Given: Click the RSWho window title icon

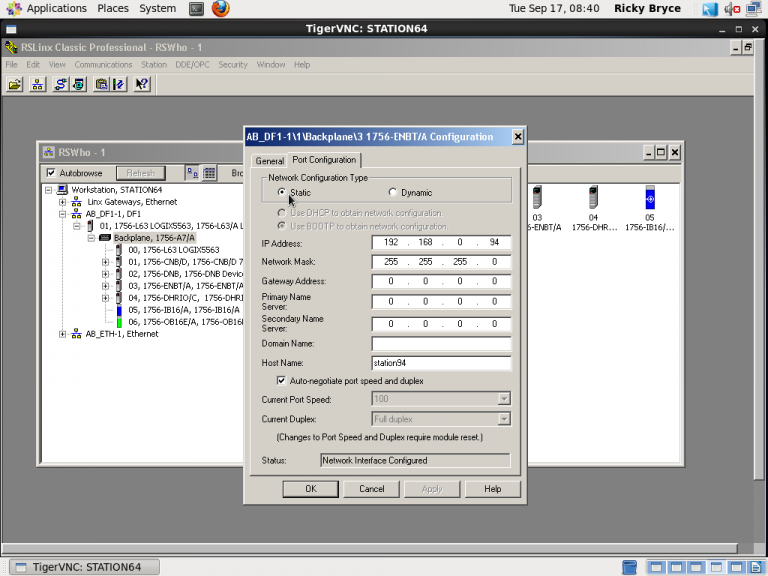Looking at the screenshot, I should (48, 152).
